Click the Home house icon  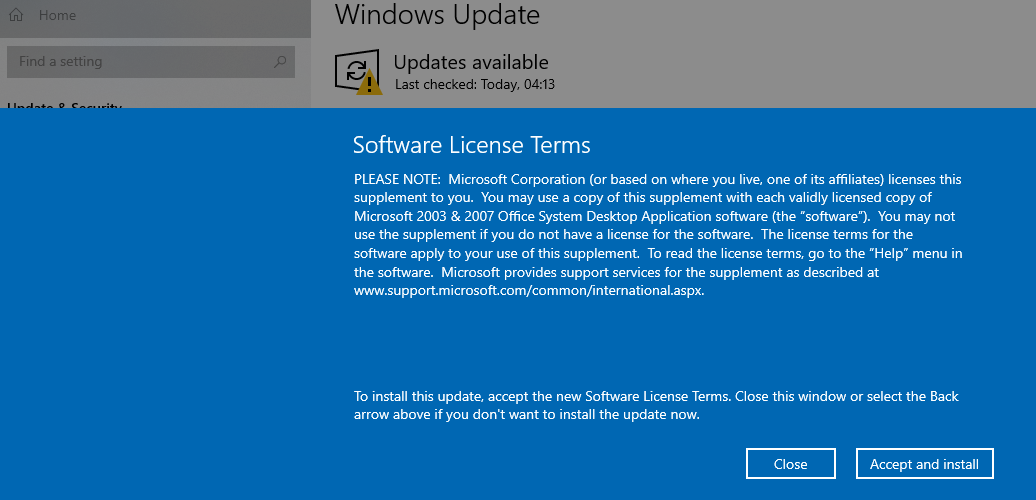[16, 16]
